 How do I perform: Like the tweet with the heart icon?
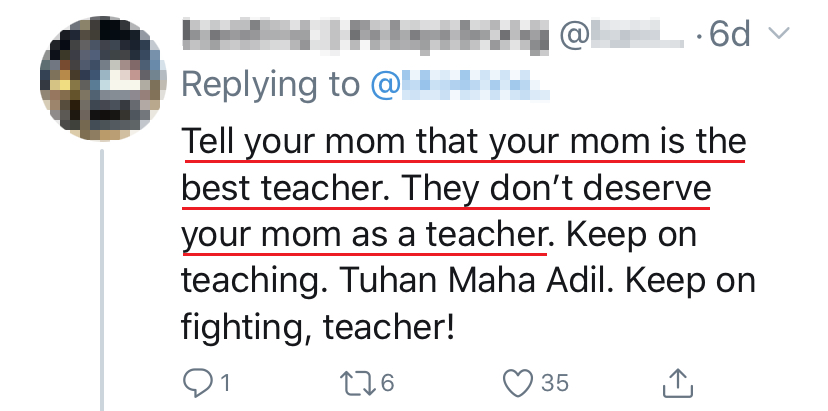516,381
